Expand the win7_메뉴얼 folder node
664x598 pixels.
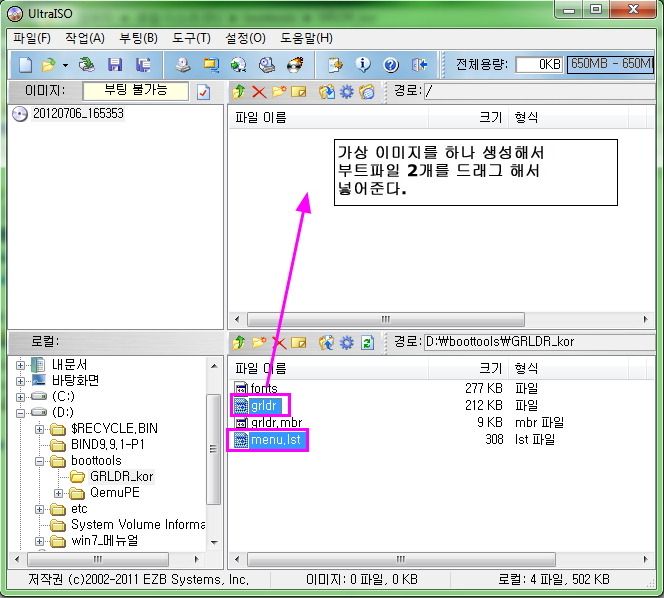[39, 541]
